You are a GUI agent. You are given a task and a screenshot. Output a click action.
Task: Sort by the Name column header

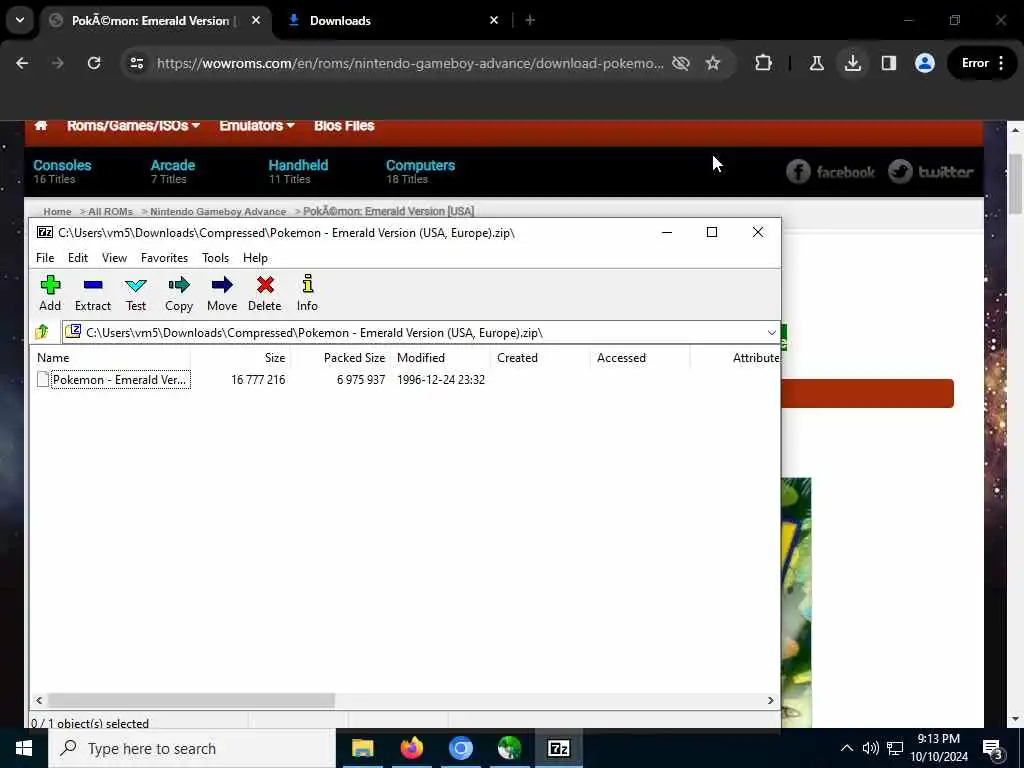click(110, 358)
